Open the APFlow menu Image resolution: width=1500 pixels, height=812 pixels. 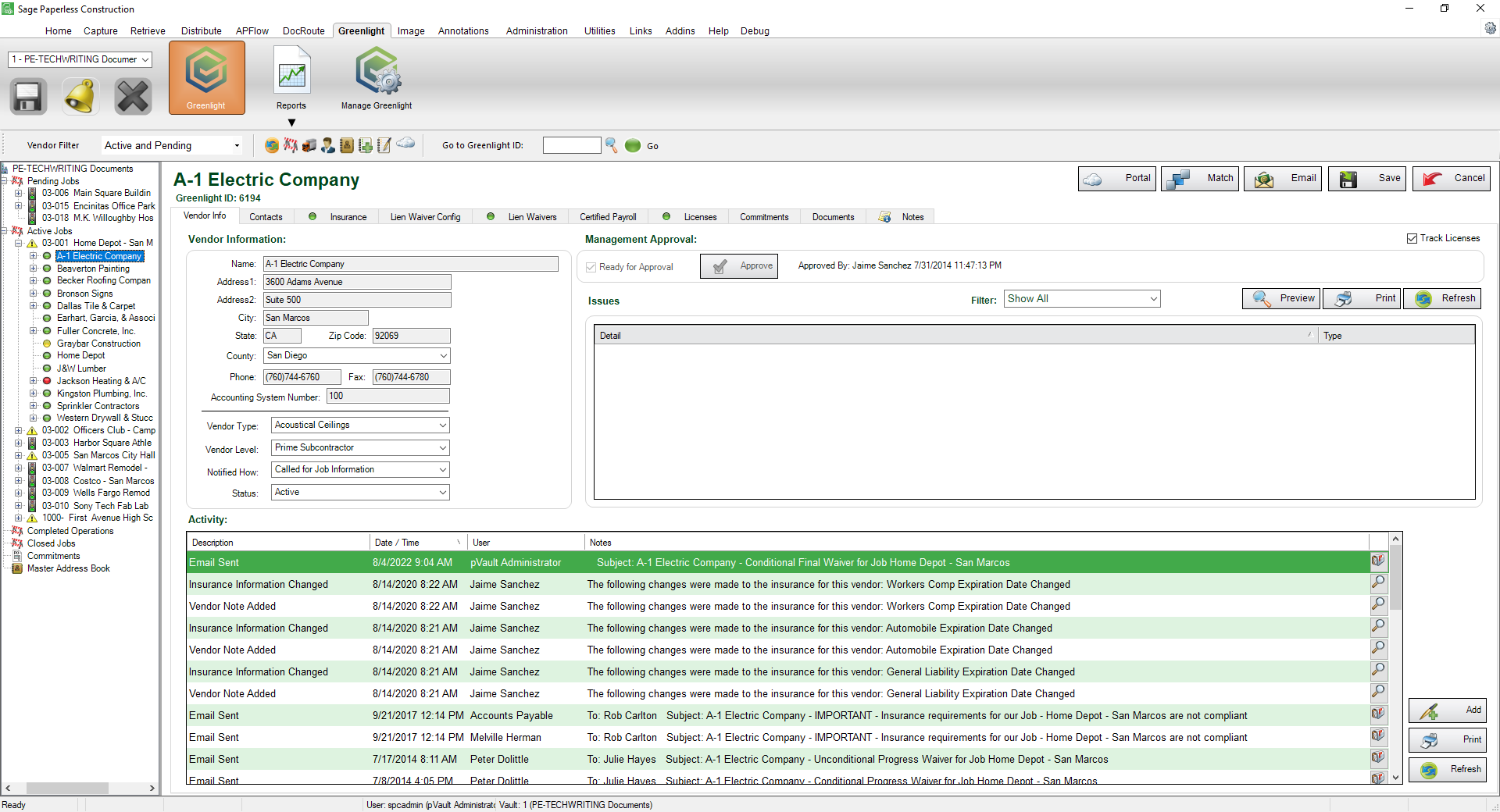[252, 31]
